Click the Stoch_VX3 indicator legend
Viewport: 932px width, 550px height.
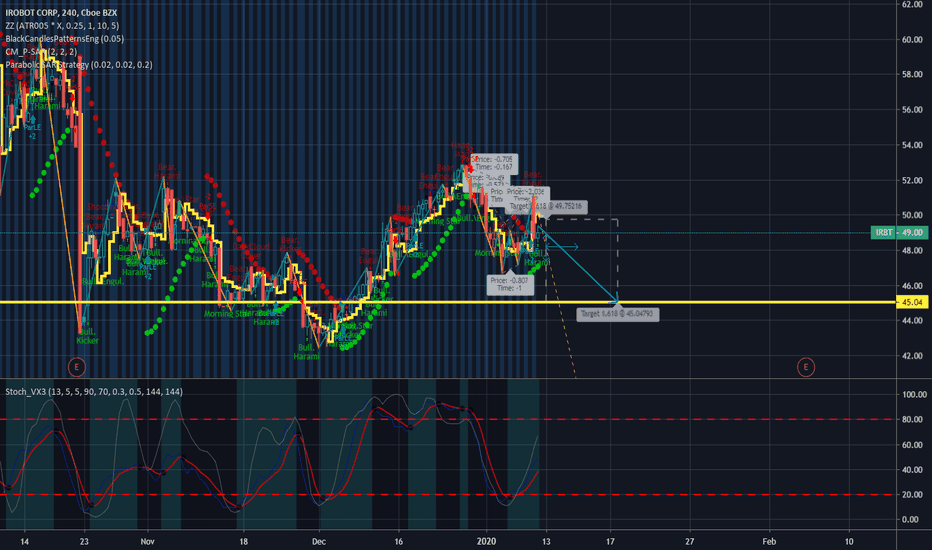click(x=94, y=392)
